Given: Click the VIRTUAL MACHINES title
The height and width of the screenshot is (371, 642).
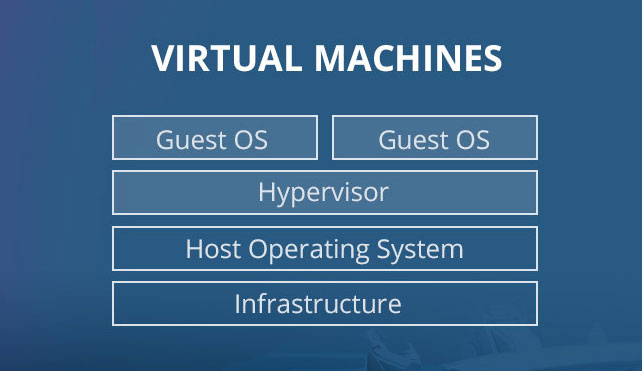Looking at the screenshot, I should point(326,58).
